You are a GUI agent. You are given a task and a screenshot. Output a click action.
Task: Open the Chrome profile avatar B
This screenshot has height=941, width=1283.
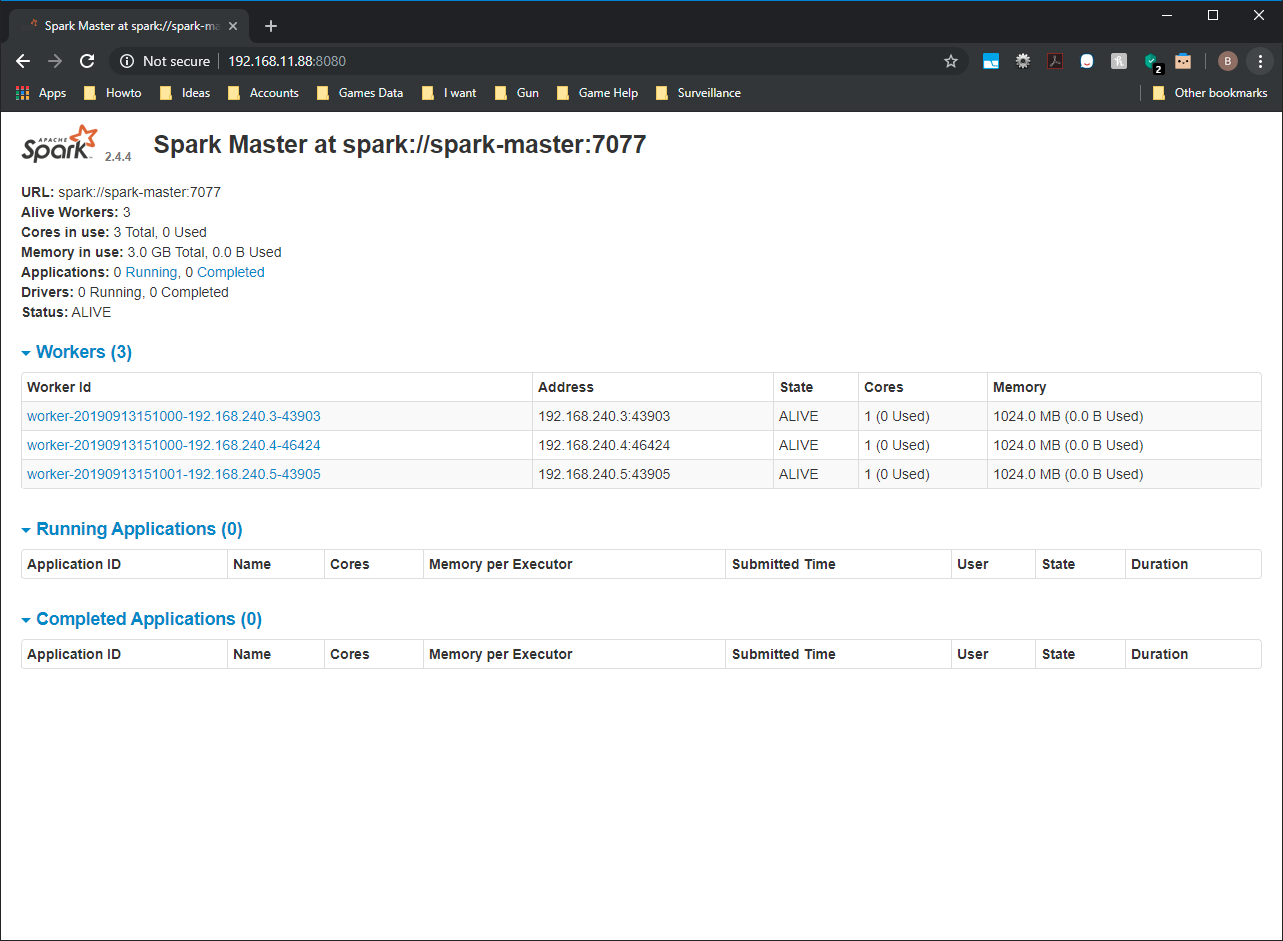[x=1227, y=61]
